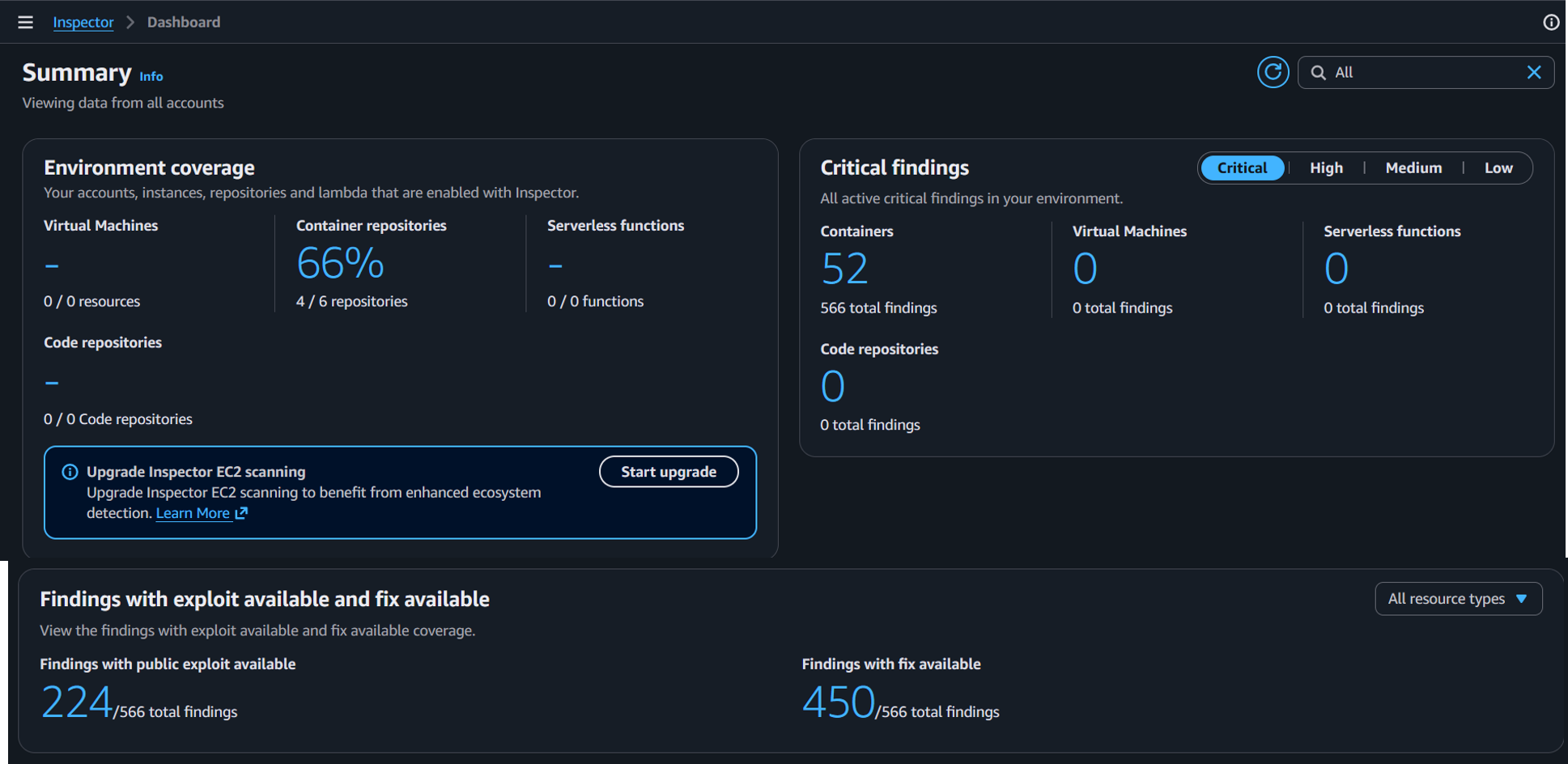1568x764 pixels.
Task: Click the Start upgrade button
Action: (x=669, y=472)
